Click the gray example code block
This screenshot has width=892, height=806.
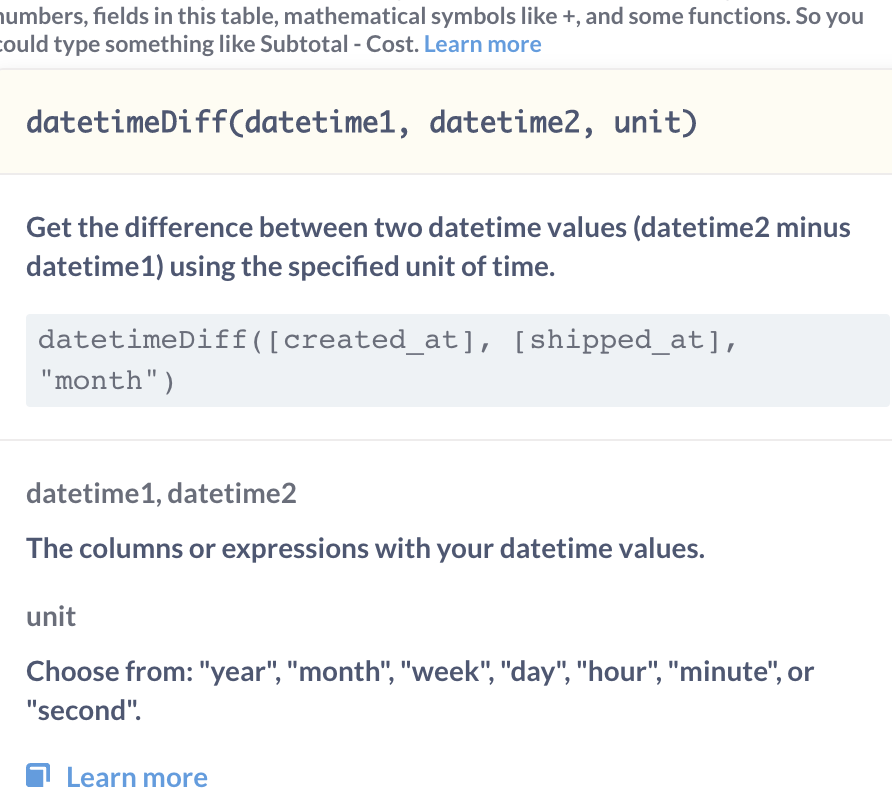click(457, 360)
